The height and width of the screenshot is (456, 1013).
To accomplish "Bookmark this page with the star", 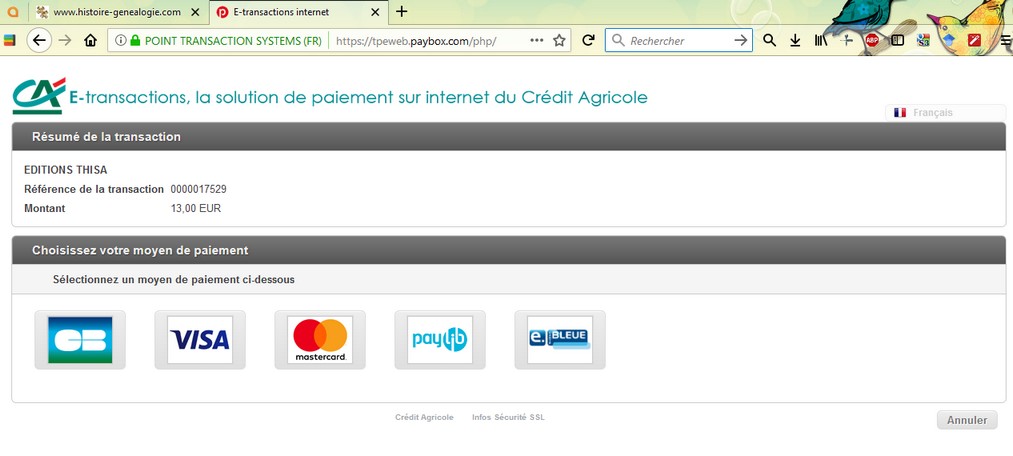I will (559, 40).
